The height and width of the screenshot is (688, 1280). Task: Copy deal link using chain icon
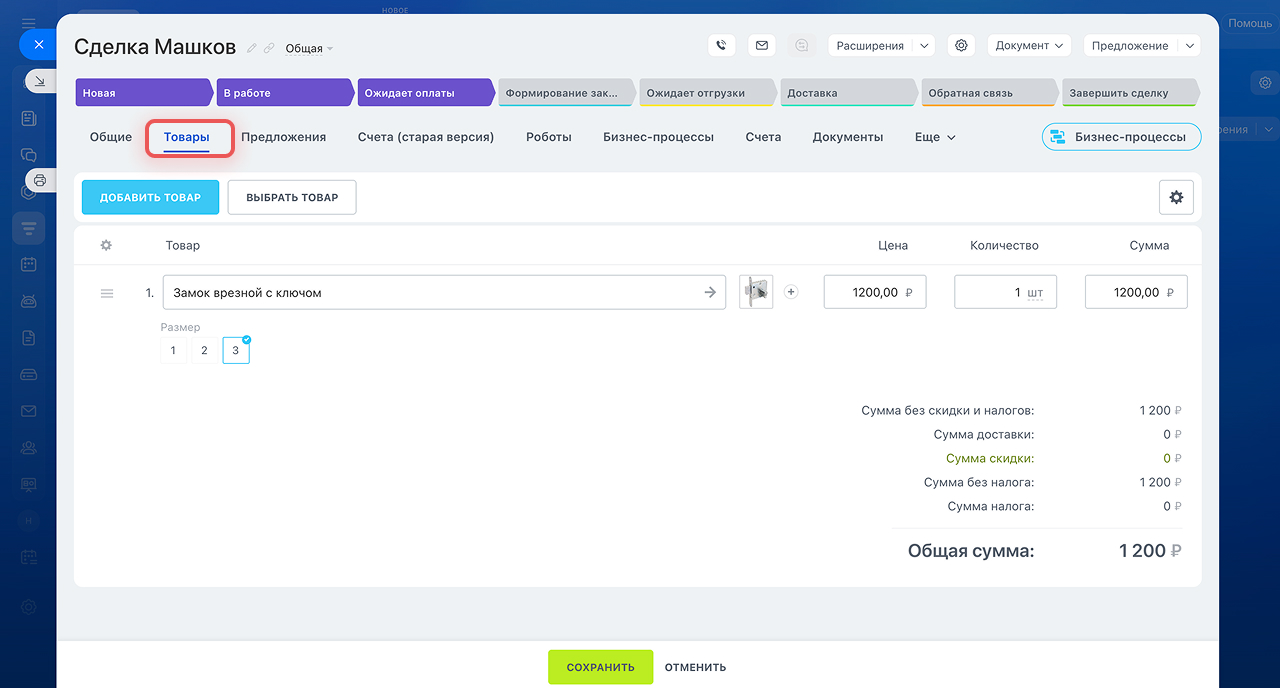click(x=269, y=48)
